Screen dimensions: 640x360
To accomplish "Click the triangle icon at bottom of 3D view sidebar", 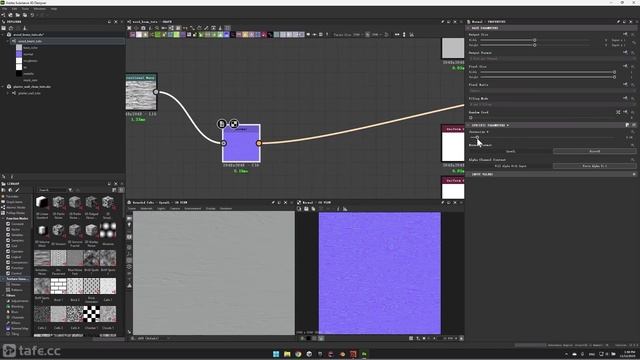I will [x=129, y=285].
